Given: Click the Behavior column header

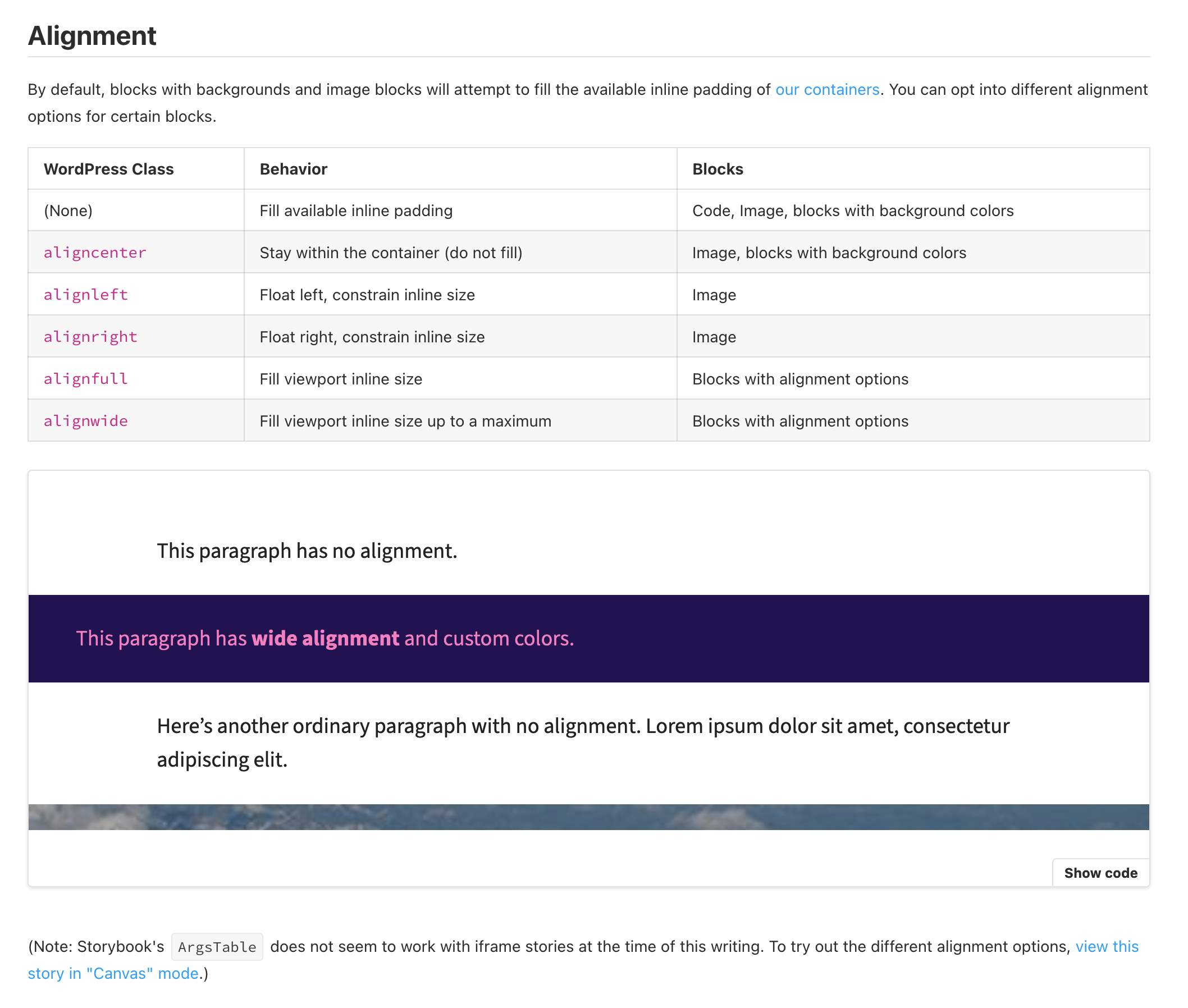Looking at the screenshot, I should [x=293, y=169].
